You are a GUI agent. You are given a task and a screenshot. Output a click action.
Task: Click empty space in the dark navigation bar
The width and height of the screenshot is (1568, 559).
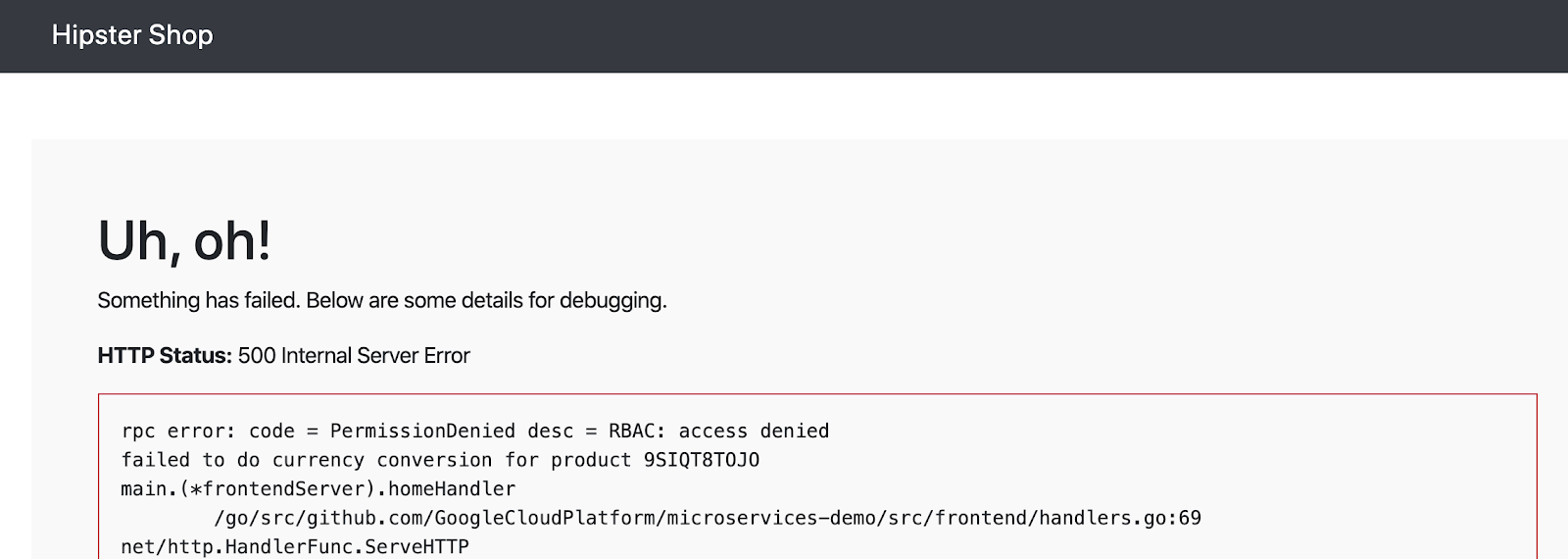(882, 35)
